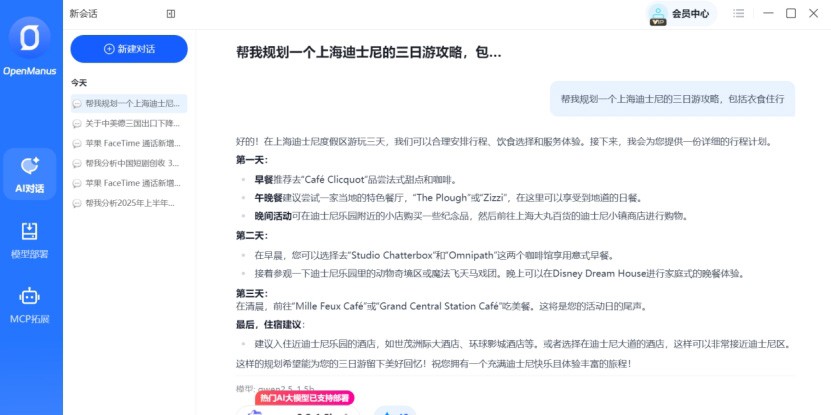Click the 今天 date group label

[x=79, y=82]
